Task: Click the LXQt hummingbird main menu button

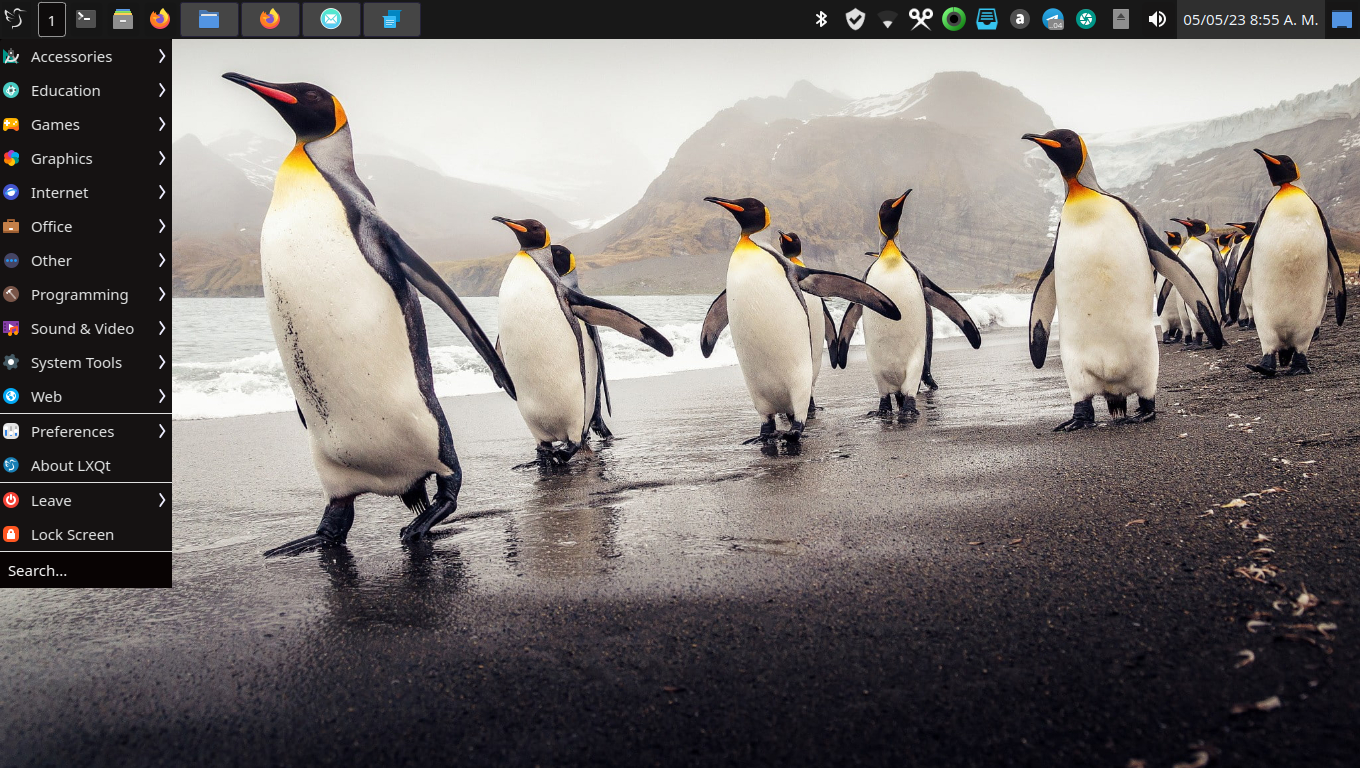Action: 14,19
